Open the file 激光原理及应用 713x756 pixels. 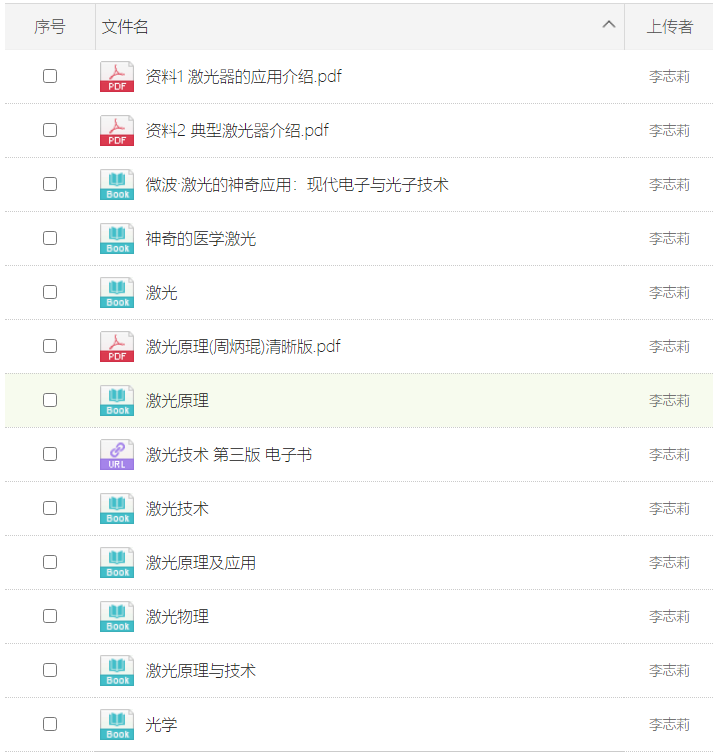(200, 563)
